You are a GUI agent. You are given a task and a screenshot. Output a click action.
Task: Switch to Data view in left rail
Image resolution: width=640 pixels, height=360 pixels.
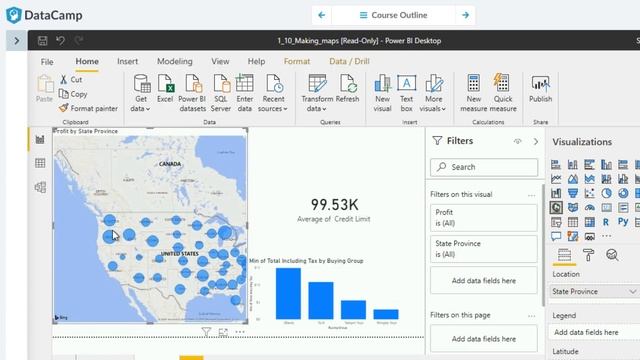click(x=40, y=163)
